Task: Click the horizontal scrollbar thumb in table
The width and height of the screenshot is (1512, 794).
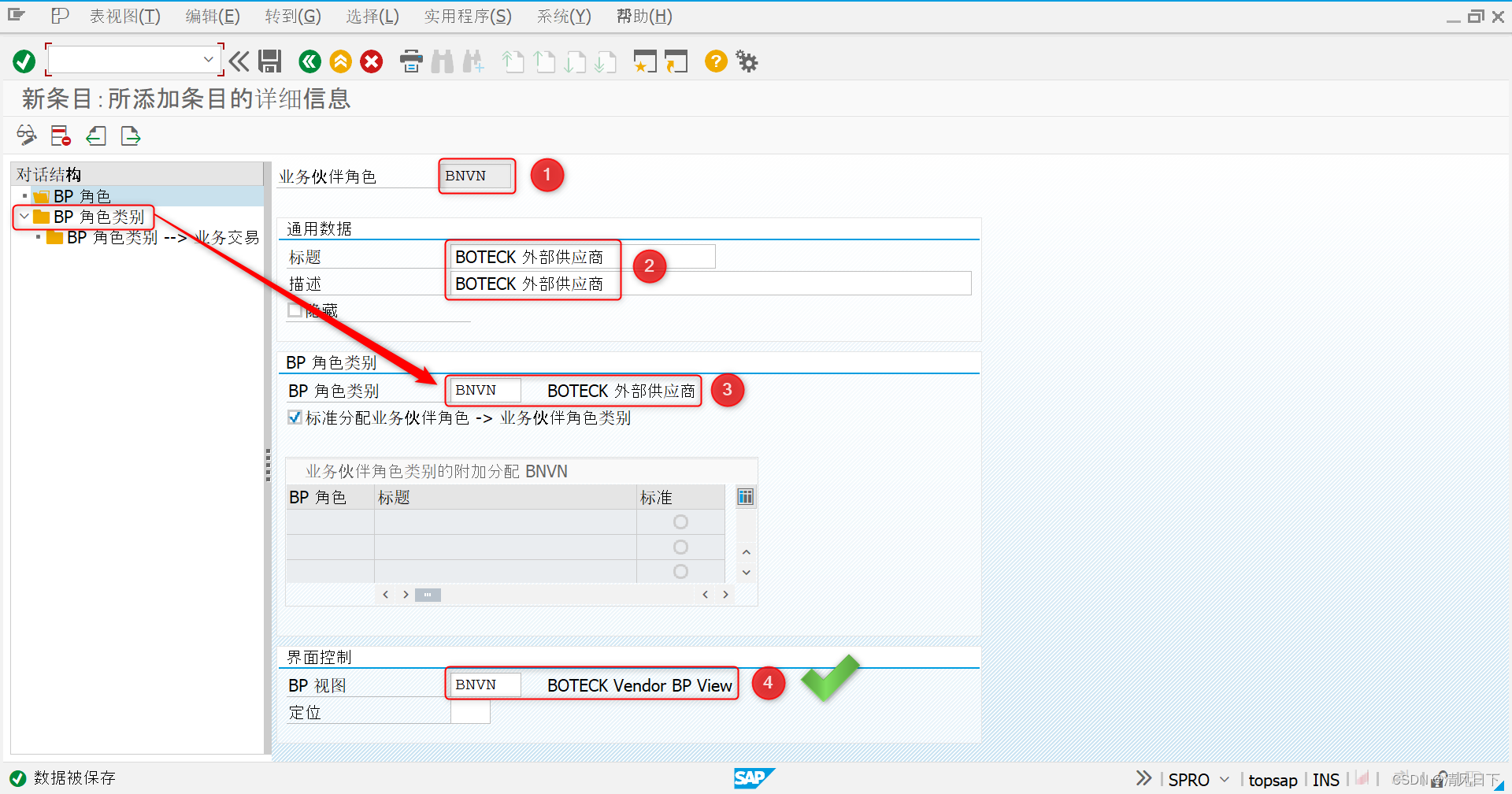Action: point(428,595)
